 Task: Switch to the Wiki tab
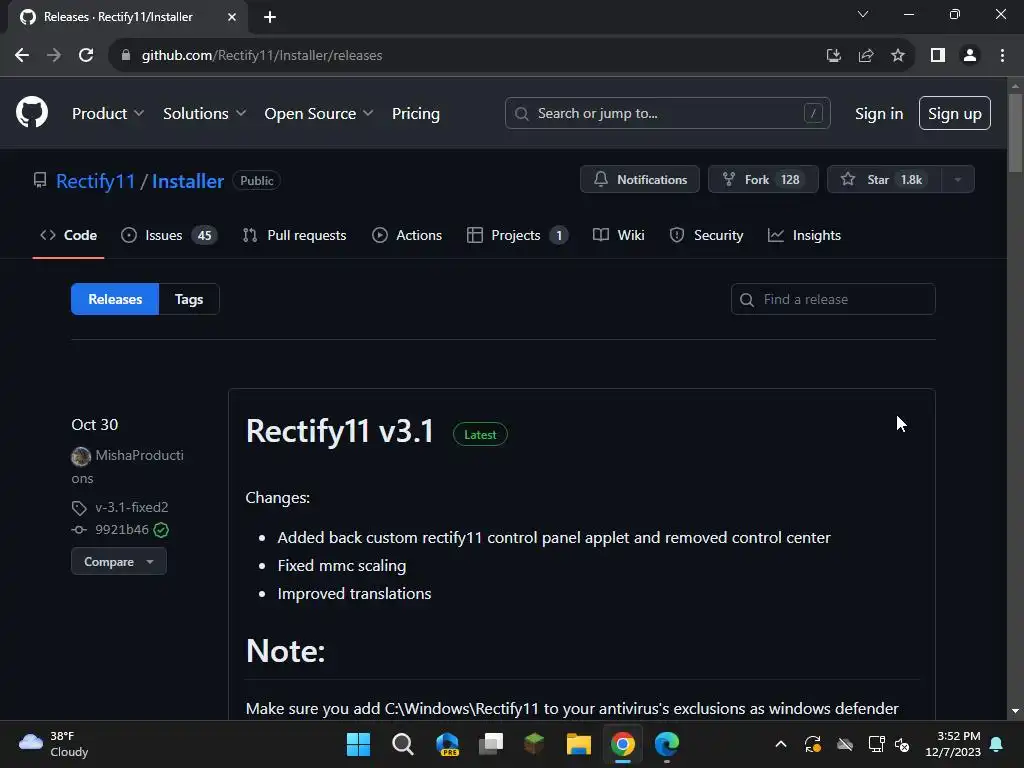618,235
